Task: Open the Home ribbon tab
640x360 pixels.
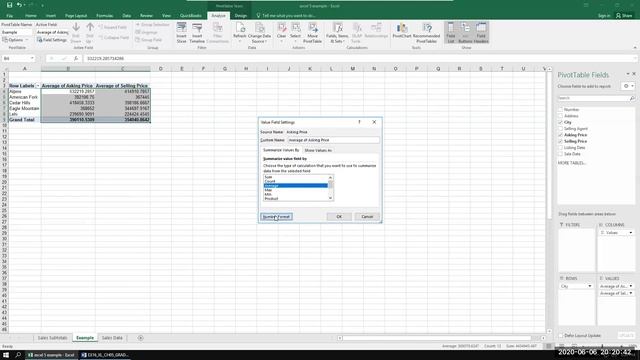Action: click(31, 16)
